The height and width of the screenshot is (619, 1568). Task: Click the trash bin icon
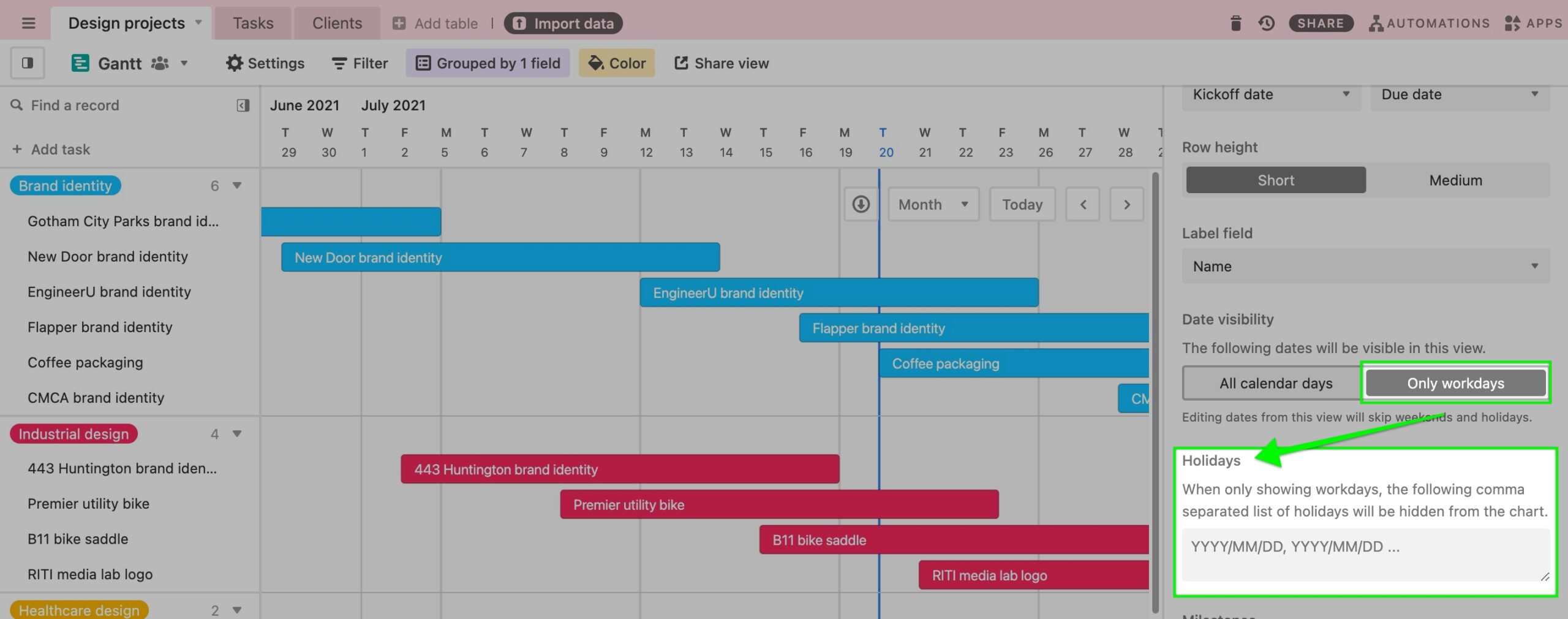(1235, 23)
